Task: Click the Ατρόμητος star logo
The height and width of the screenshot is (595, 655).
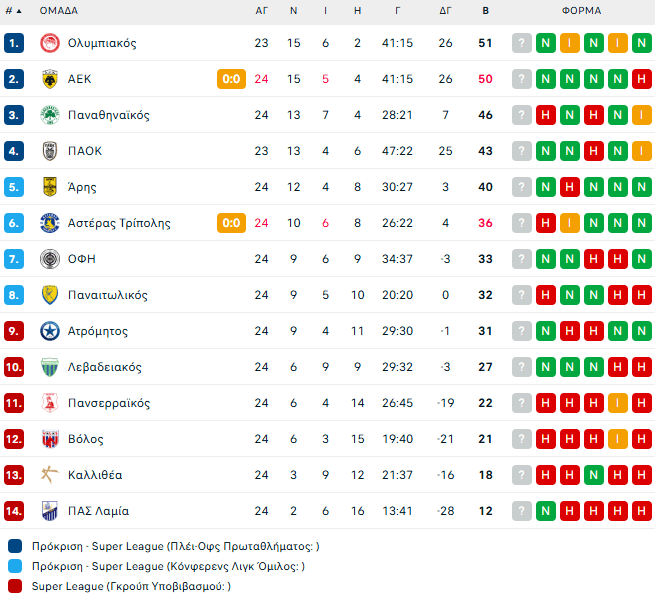Action: point(49,331)
